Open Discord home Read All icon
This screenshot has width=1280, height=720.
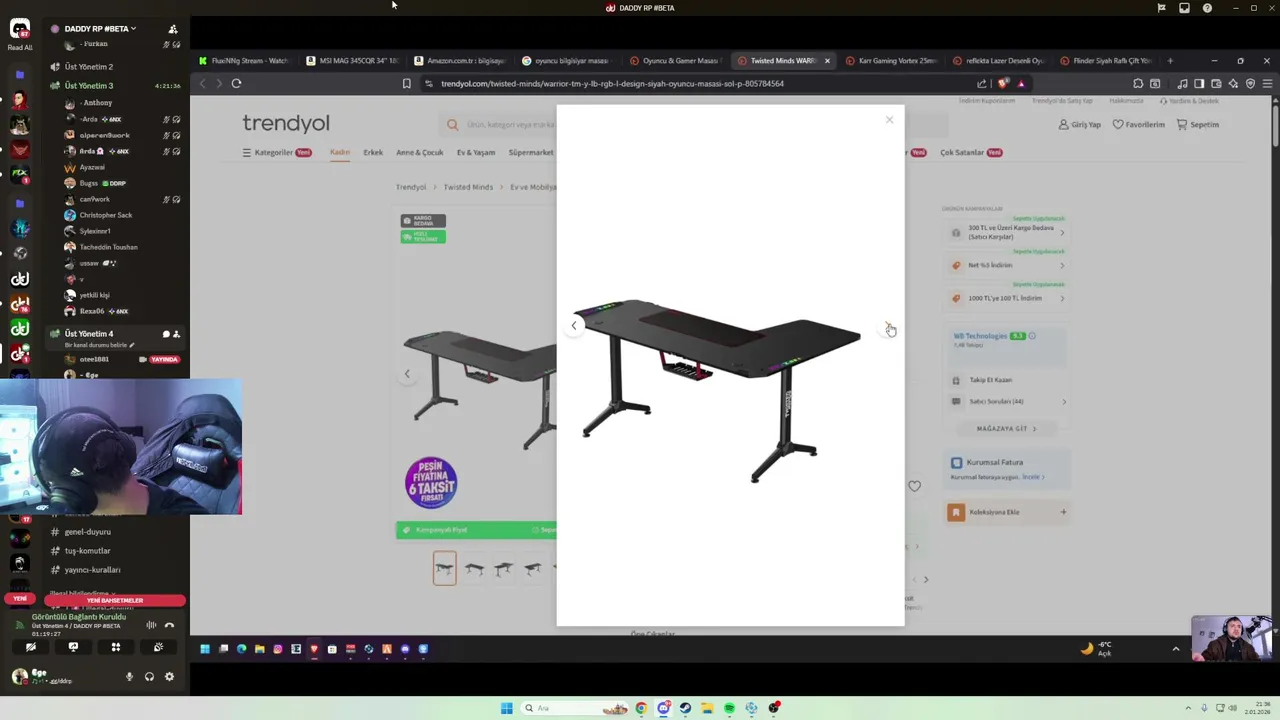pyautogui.click(x=20, y=30)
